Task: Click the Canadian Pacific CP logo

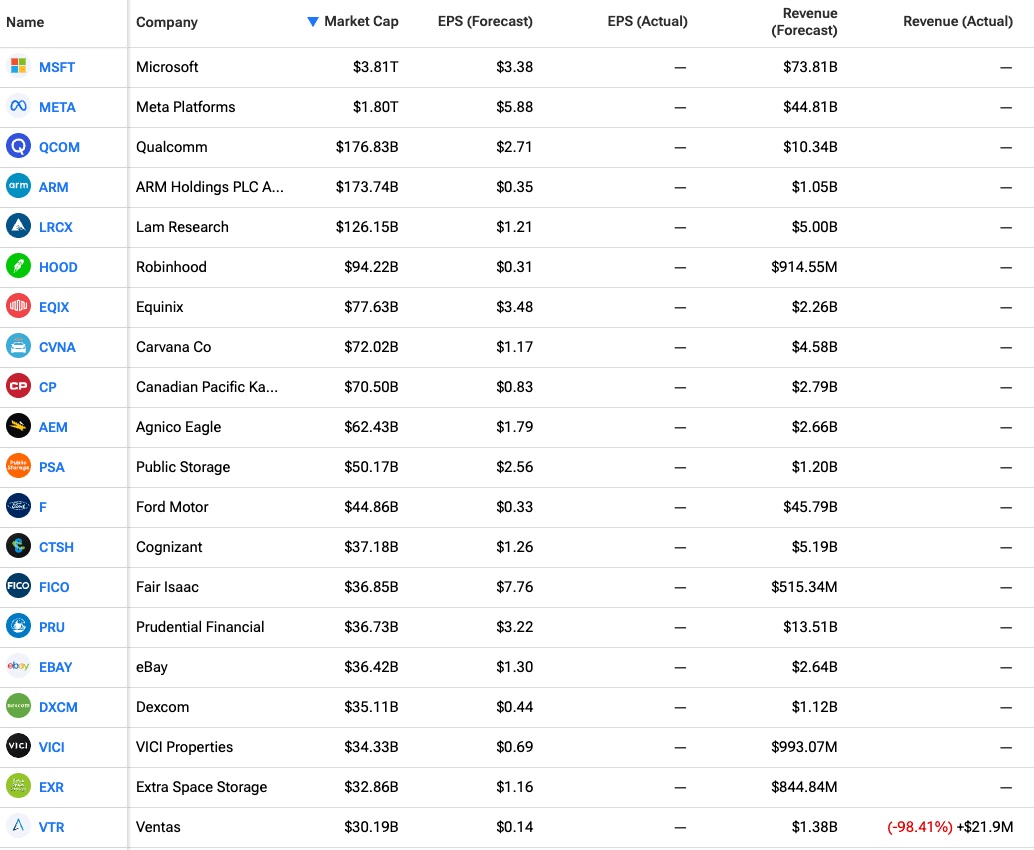Action: pos(18,387)
